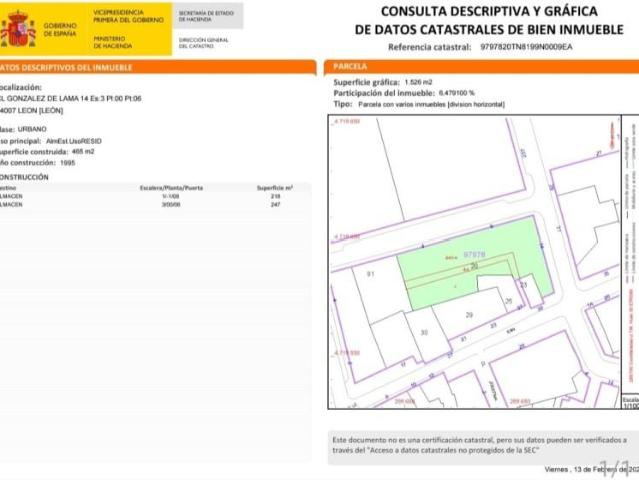Select parcel number 30 on the map
The height and width of the screenshot is (480, 639).
[x=424, y=332]
